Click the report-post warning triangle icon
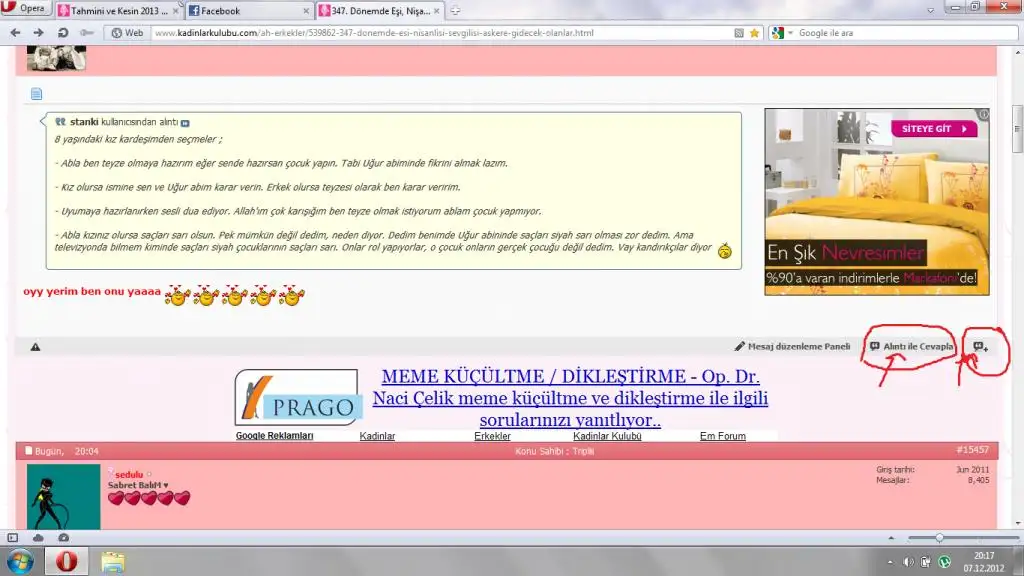 click(x=35, y=347)
